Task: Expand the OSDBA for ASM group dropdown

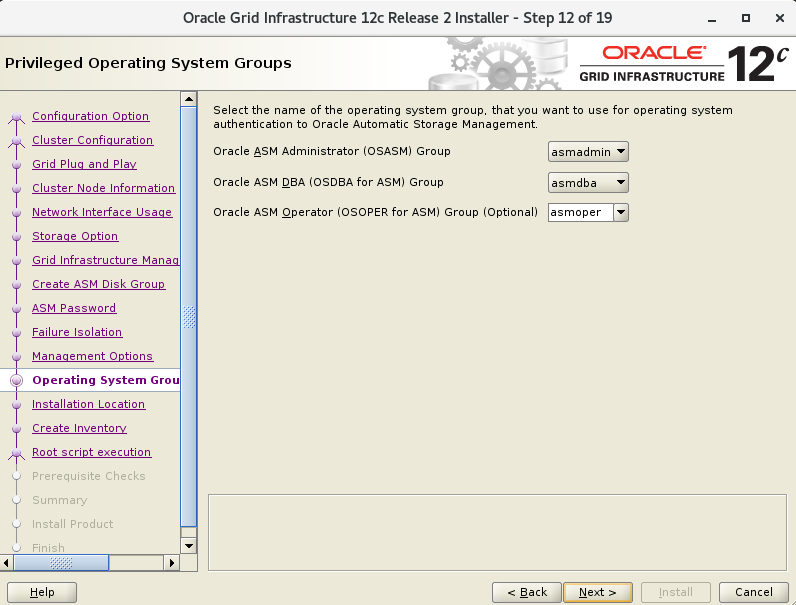Action: (x=589, y=182)
